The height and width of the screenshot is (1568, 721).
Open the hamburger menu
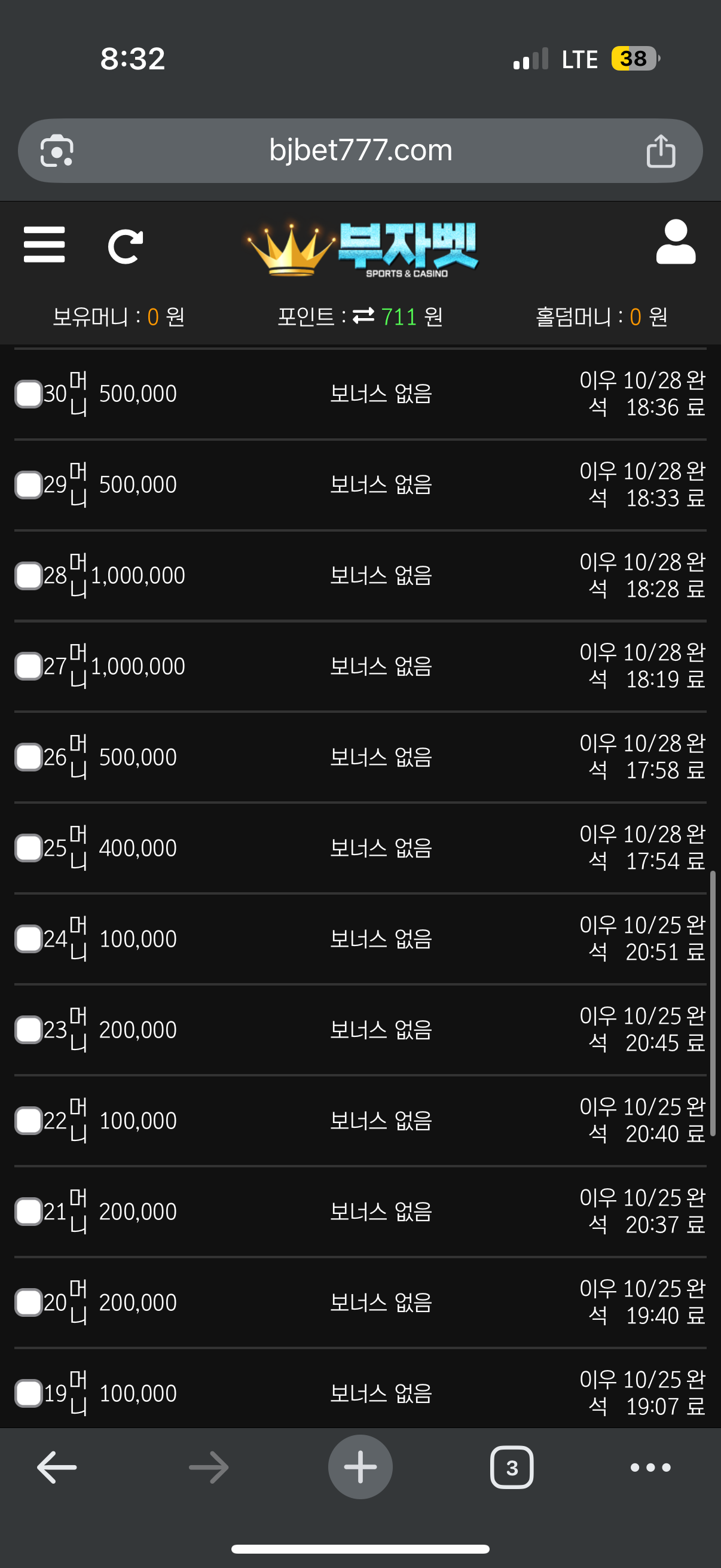pyautogui.click(x=44, y=245)
